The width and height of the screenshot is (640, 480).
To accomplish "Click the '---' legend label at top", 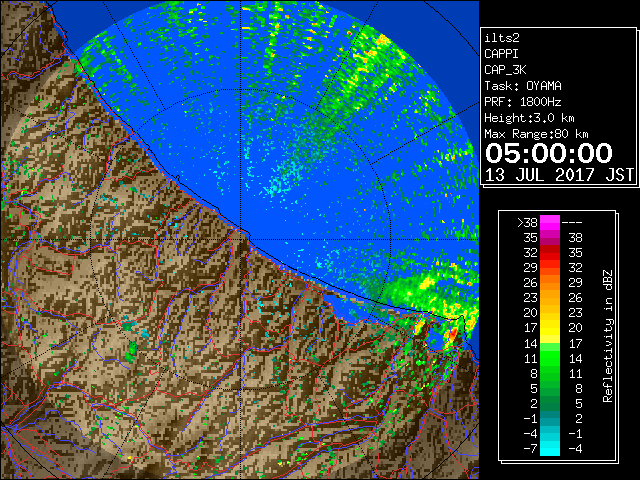I will (x=572, y=223).
